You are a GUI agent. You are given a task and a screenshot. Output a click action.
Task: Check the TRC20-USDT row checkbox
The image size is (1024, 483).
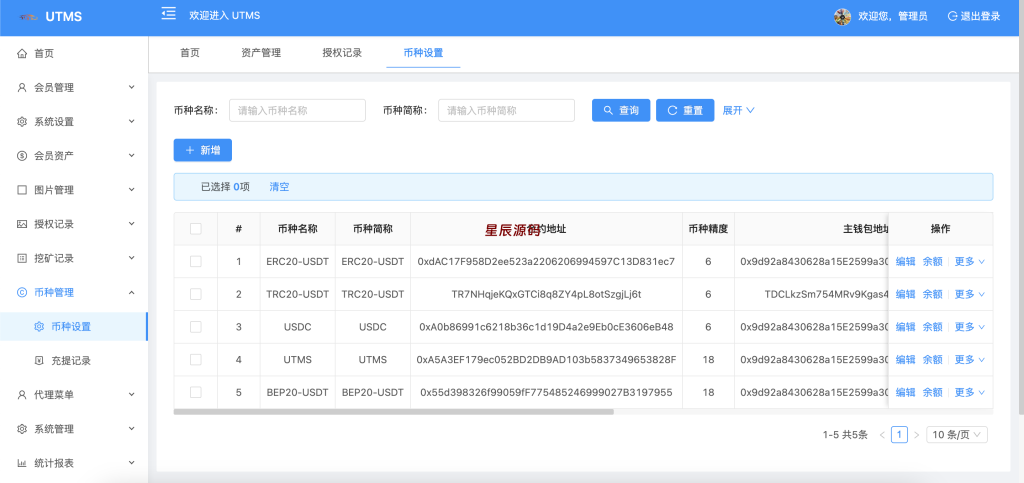click(x=196, y=294)
